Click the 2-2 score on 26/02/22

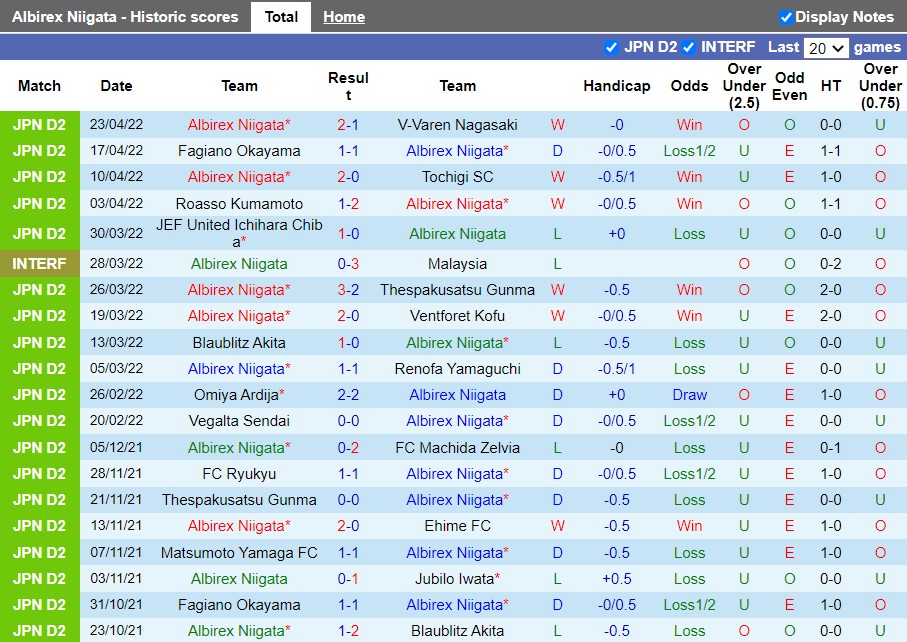[348, 395]
